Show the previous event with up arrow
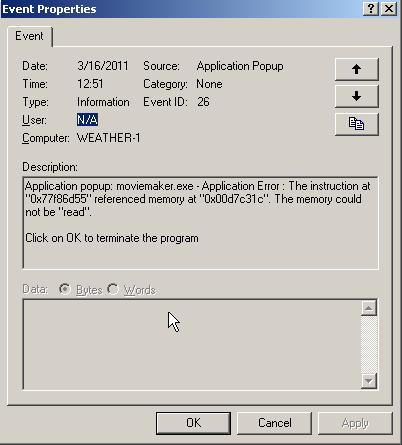The width and height of the screenshot is (402, 445). click(x=356, y=69)
